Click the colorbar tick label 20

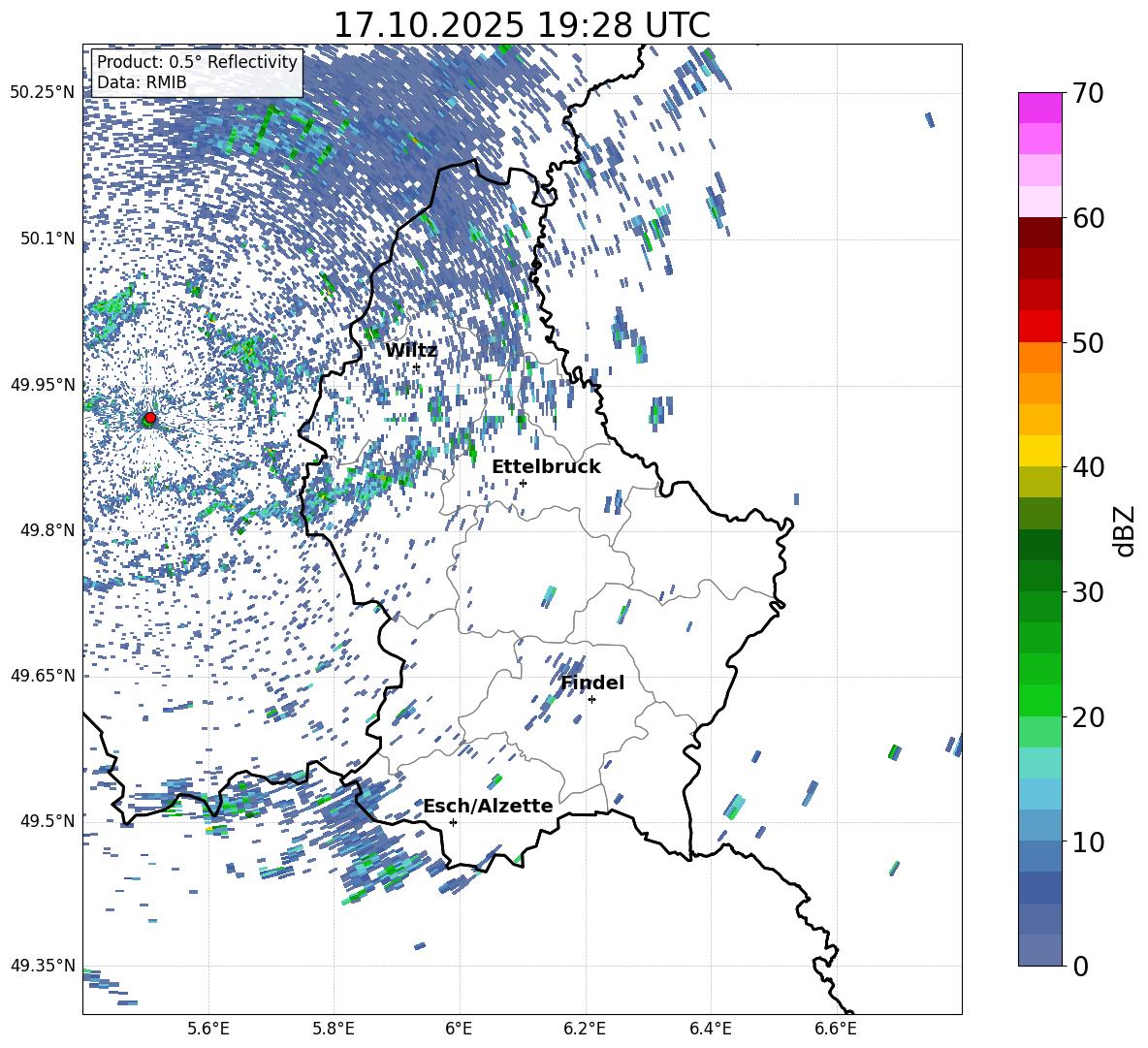click(x=1088, y=717)
